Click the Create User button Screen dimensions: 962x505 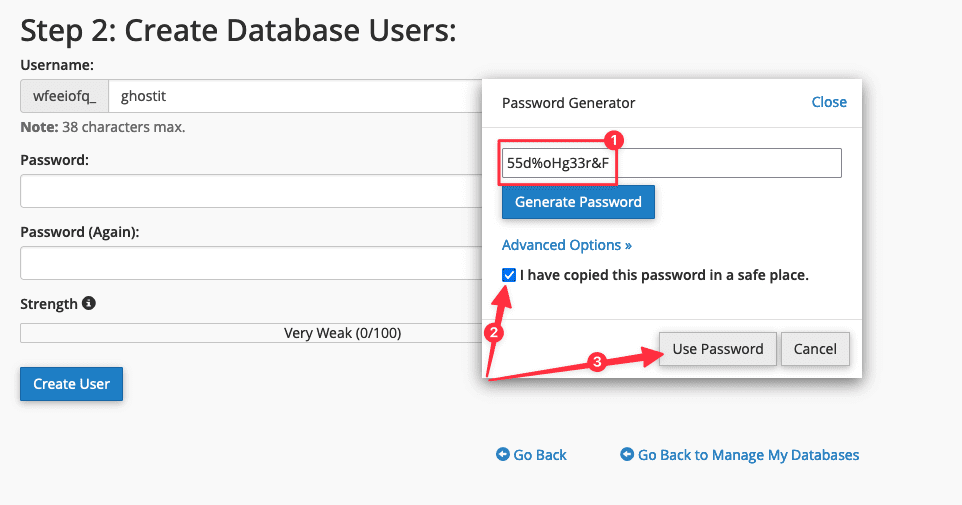coord(71,384)
